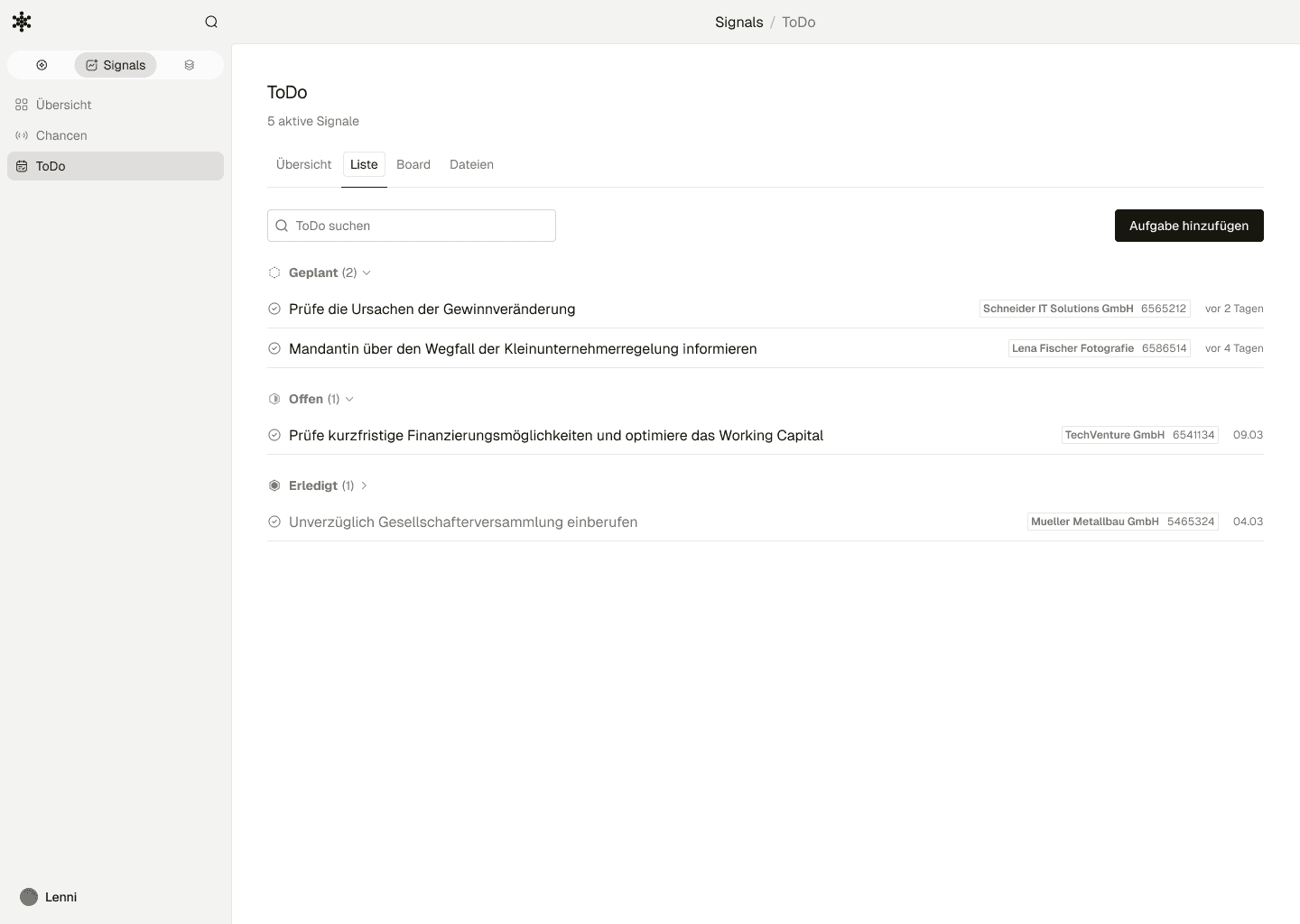Check off Mandantin Kleinunternehmerregelung task

(x=274, y=348)
